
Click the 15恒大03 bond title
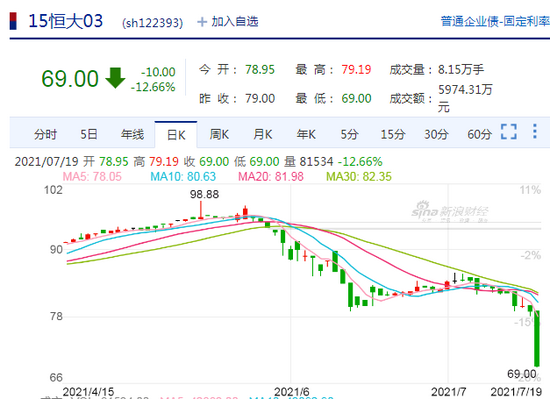point(66,21)
